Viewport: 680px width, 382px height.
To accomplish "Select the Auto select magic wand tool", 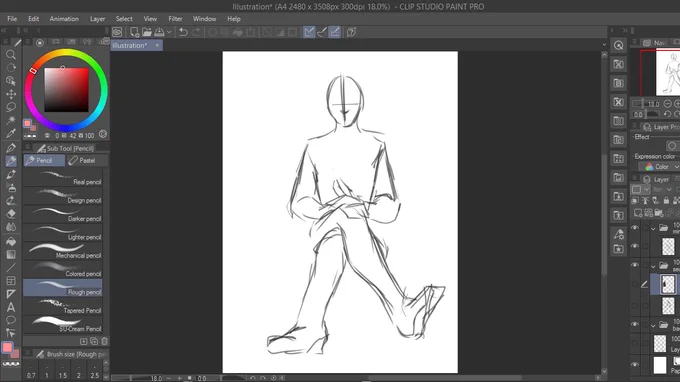I will click(11, 120).
